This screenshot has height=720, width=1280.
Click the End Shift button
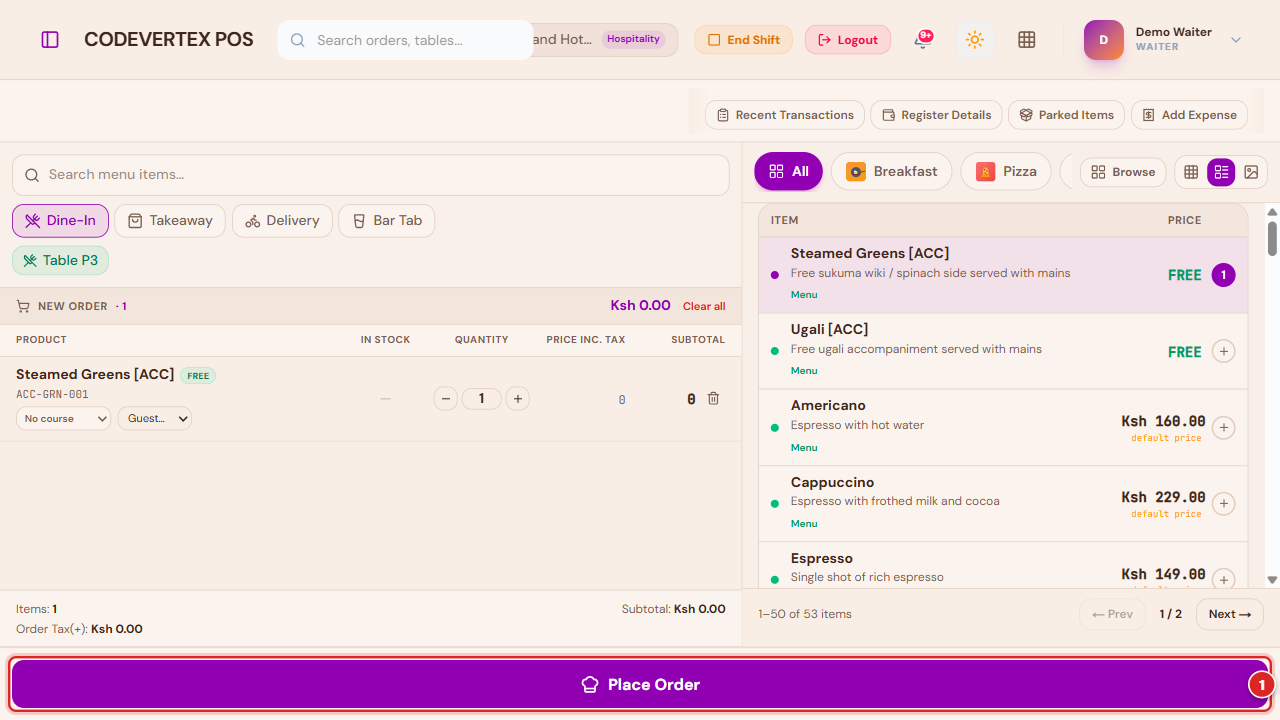(x=744, y=40)
